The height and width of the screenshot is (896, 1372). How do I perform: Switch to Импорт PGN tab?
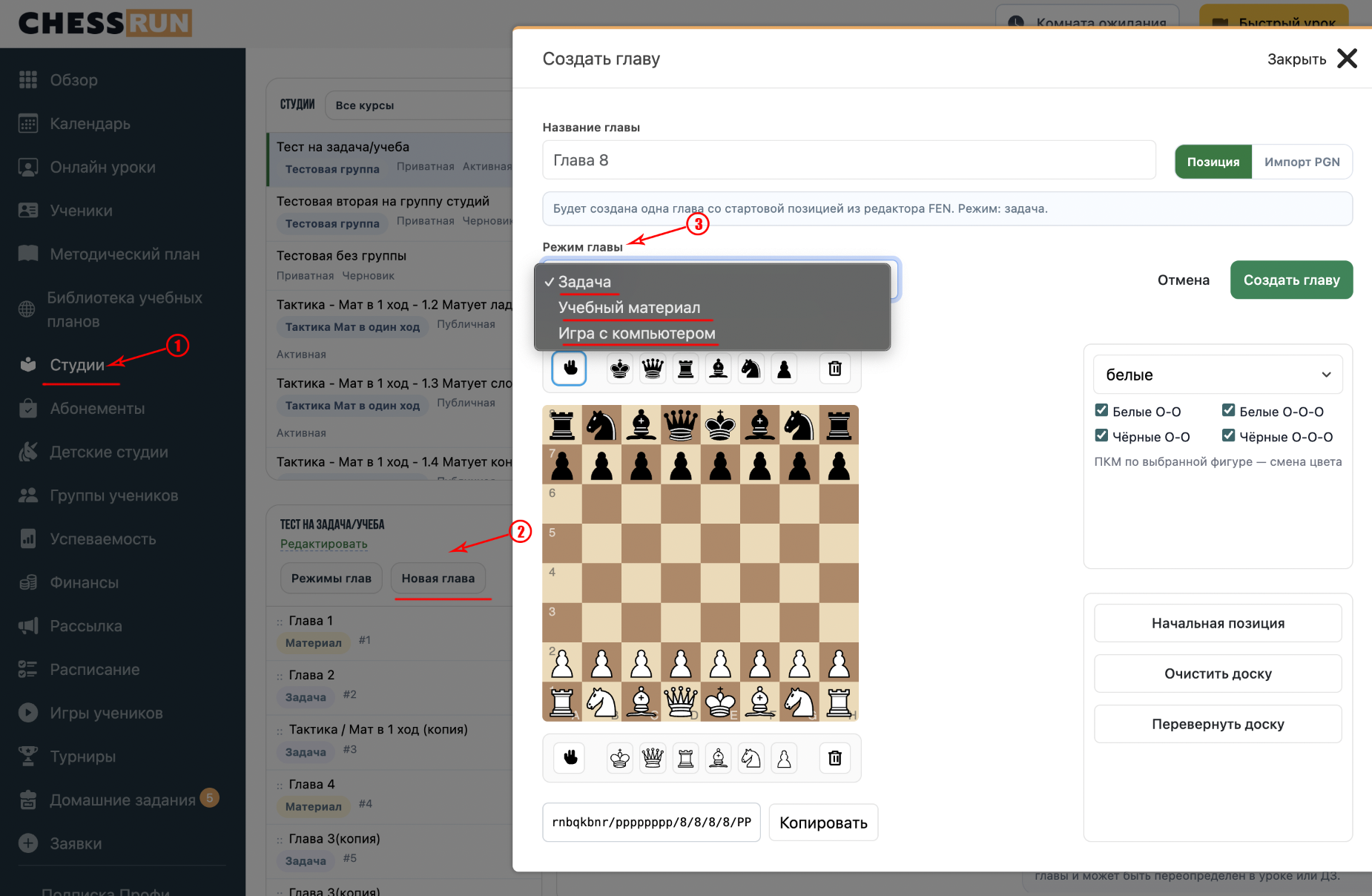[1302, 162]
